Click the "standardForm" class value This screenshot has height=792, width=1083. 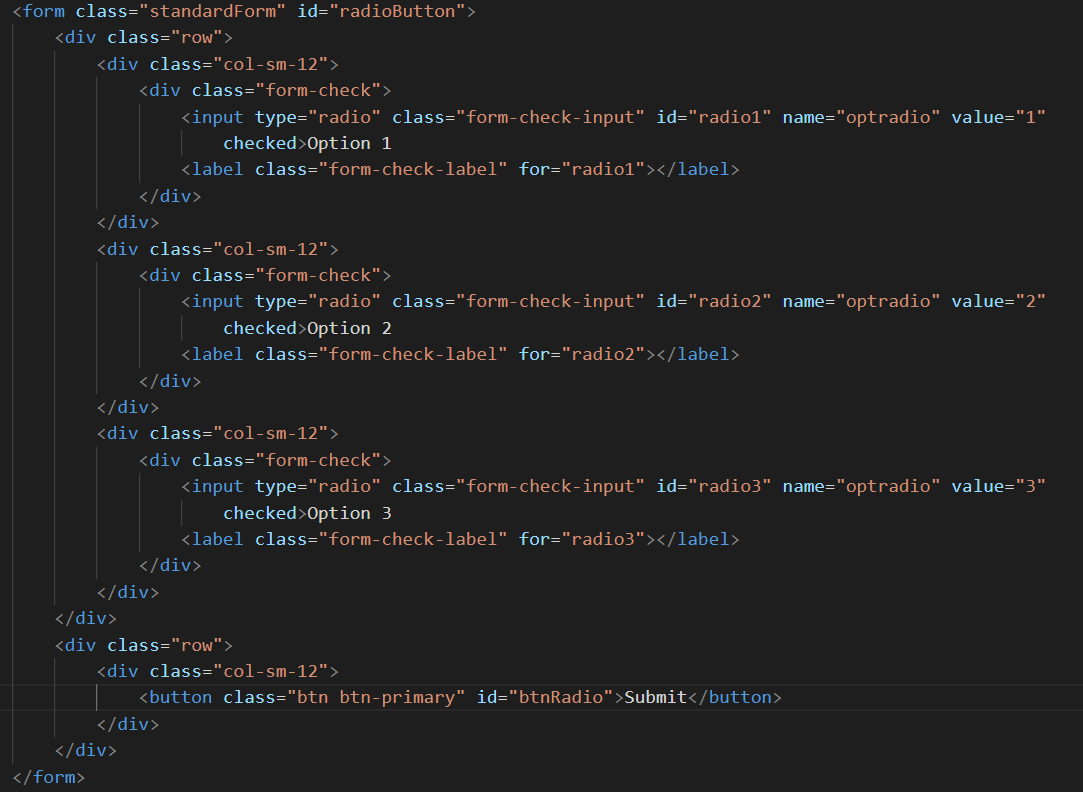212,11
